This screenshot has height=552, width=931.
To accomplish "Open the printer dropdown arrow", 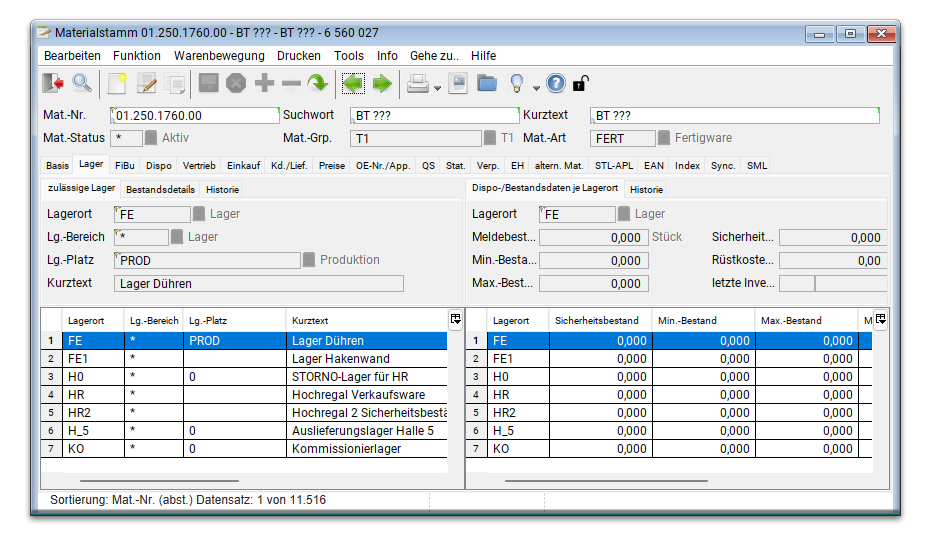I will (x=438, y=88).
